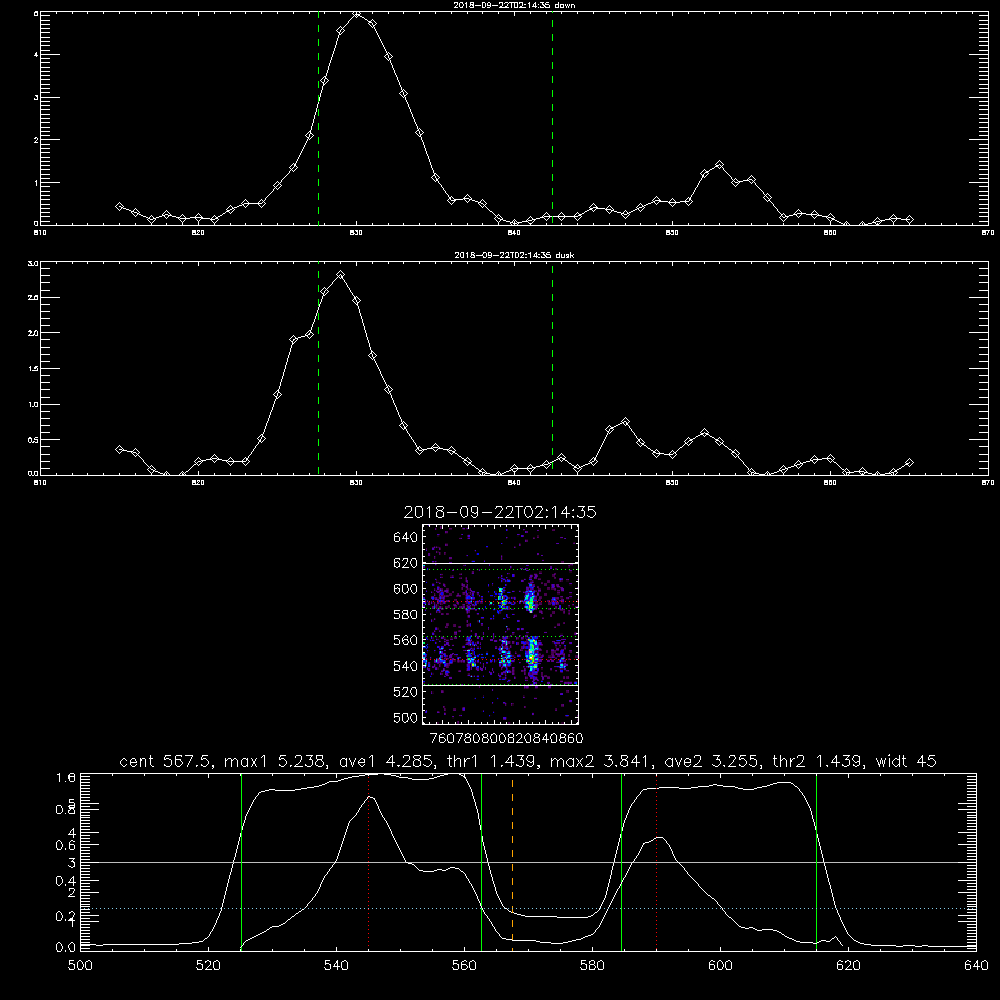Click the 560 x-axis label of bottom plot
The image size is (1000, 1000).
(464, 966)
